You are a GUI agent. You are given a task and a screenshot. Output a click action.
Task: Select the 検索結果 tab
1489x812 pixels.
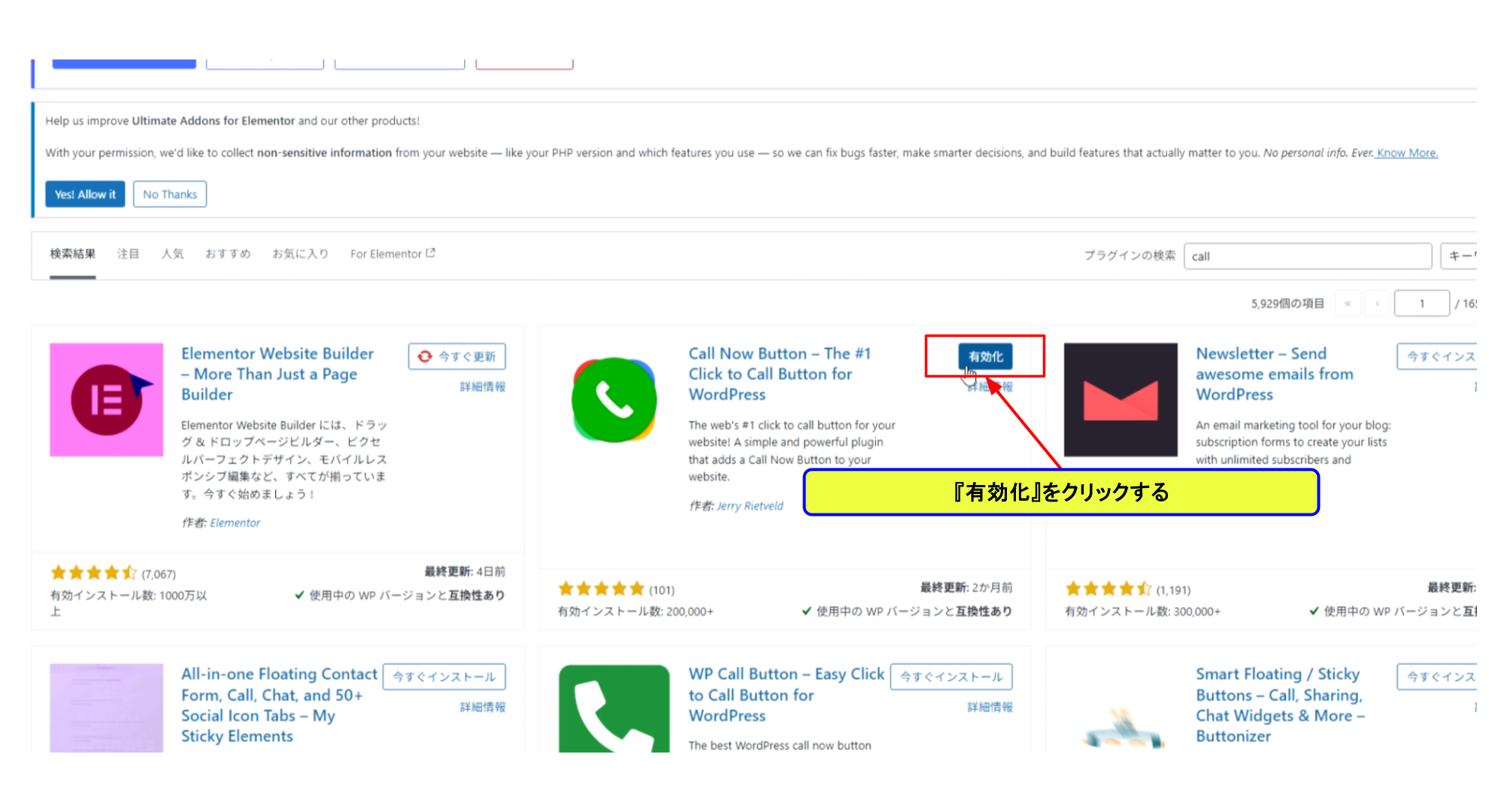coord(73,254)
